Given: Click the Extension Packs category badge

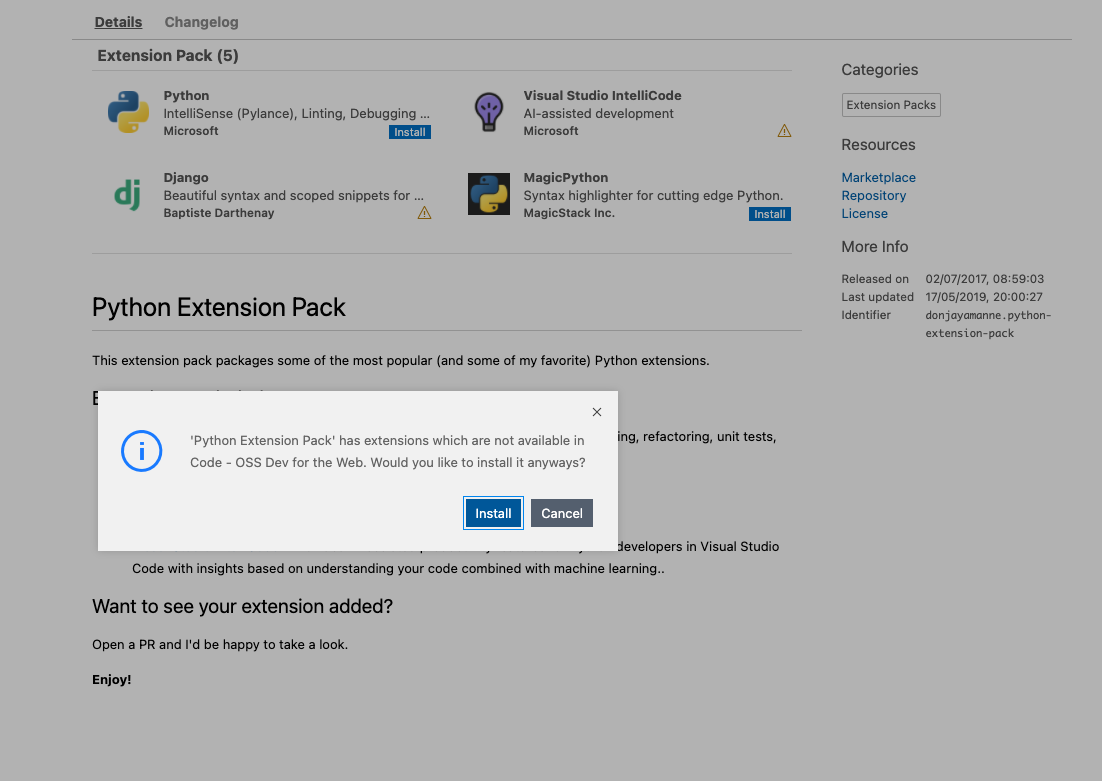Looking at the screenshot, I should [890, 104].
